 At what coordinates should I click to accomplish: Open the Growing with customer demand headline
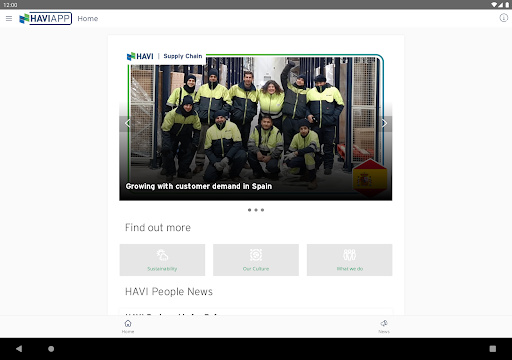pyautogui.click(x=199, y=186)
